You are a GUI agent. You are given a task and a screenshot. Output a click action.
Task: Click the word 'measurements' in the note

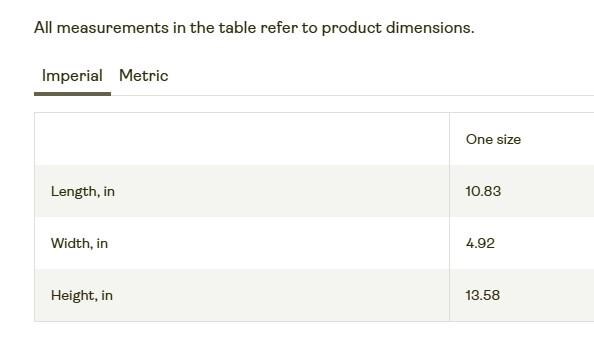point(113,28)
